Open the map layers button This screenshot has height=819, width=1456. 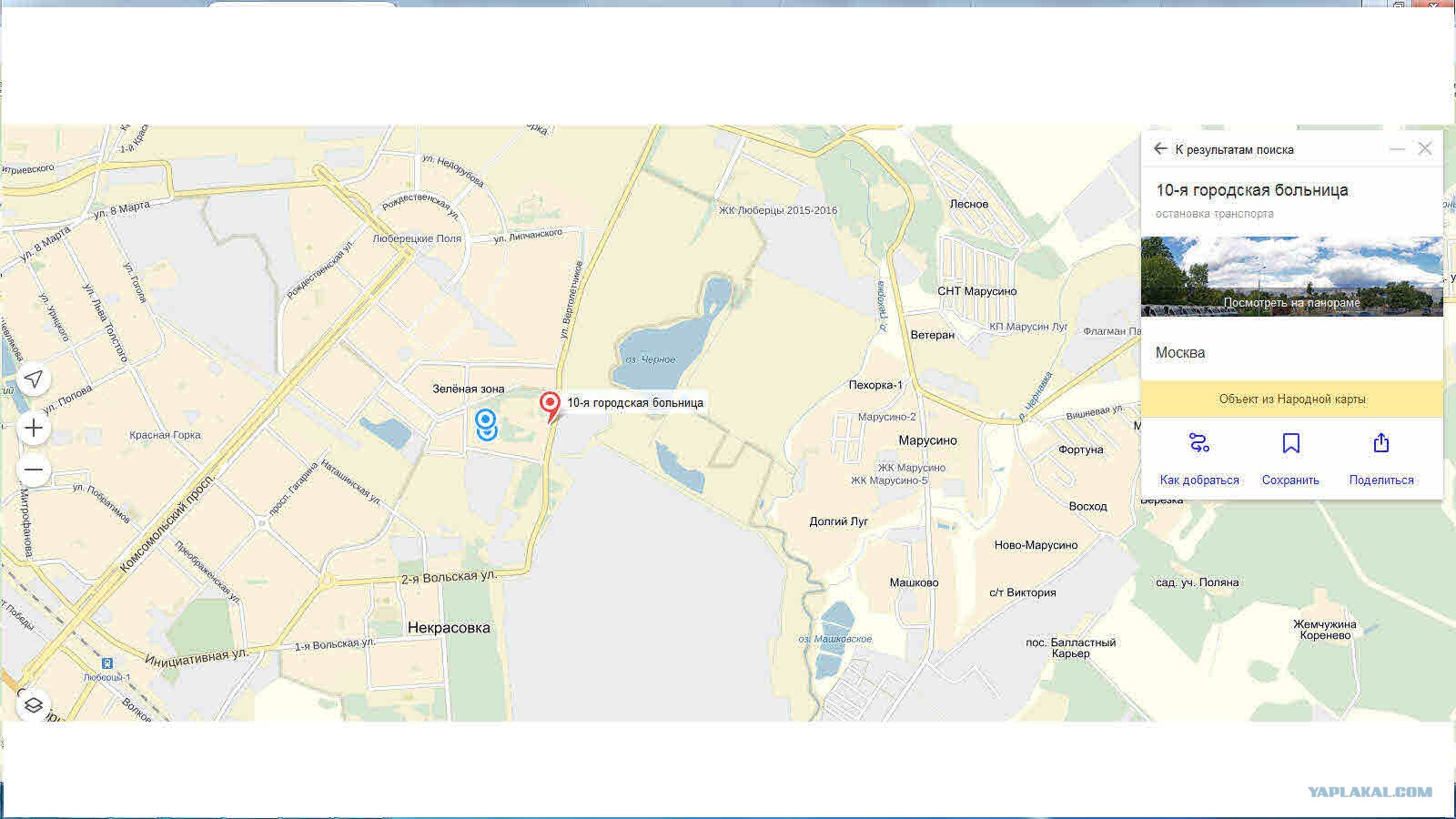[x=33, y=704]
